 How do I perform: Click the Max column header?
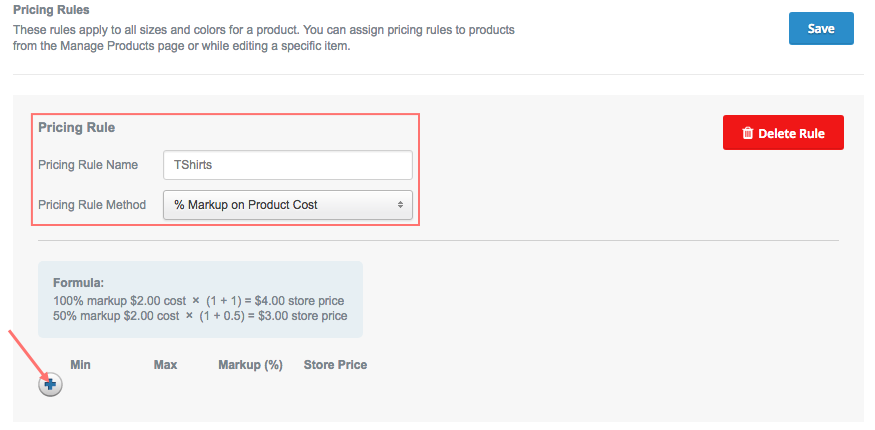(x=165, y=365)
